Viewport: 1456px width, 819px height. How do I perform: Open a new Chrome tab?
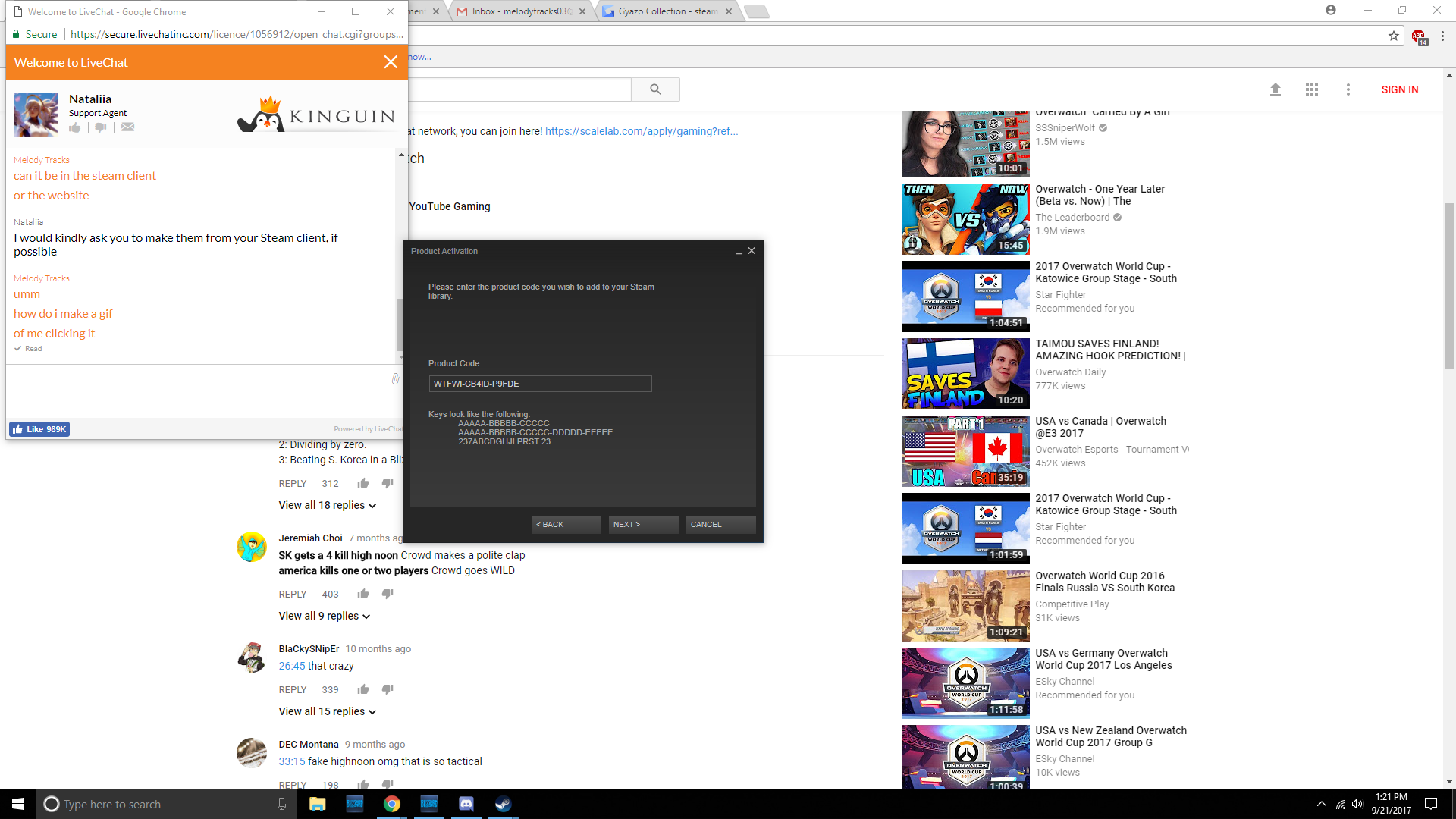757,11
